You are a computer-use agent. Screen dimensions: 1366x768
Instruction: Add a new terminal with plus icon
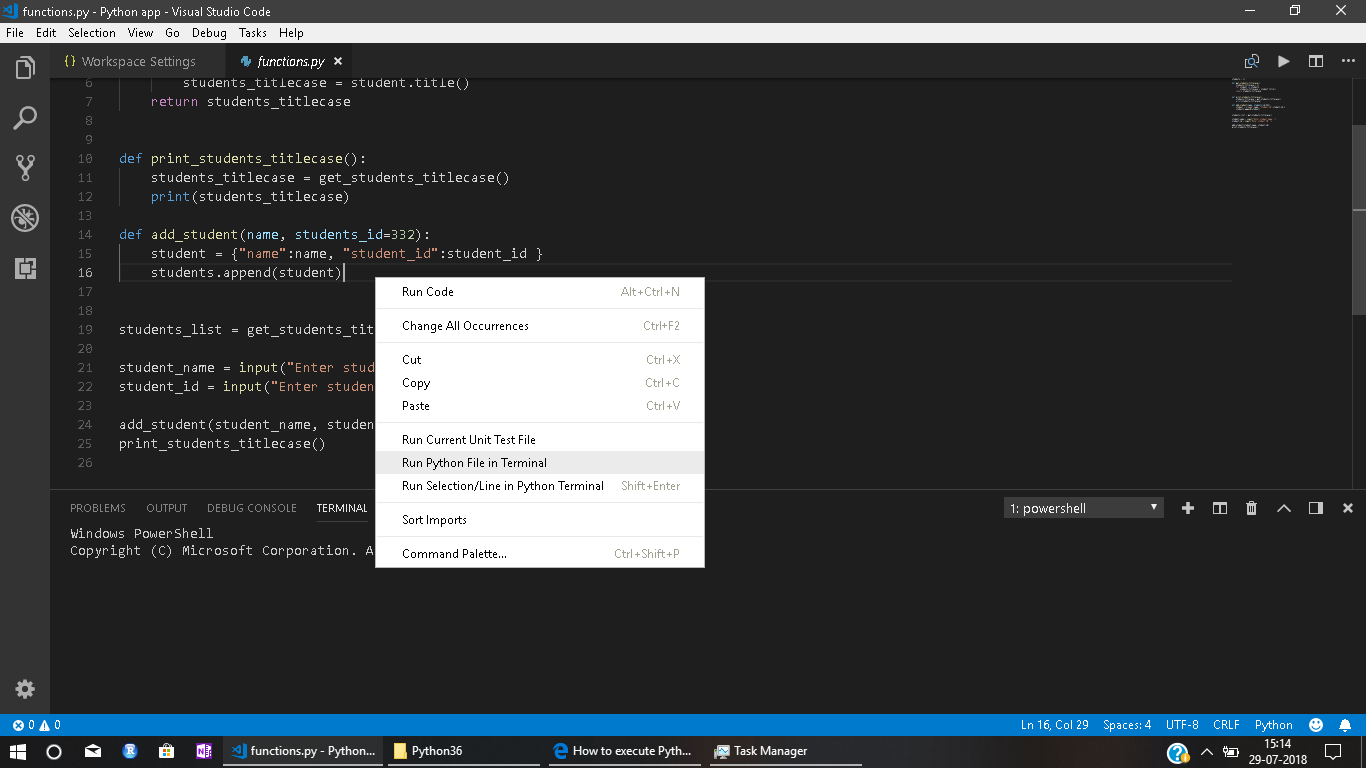[1188, 508]
